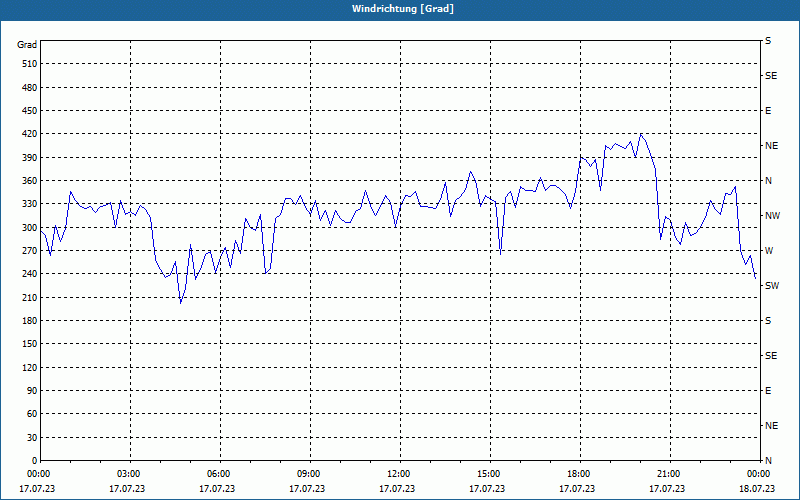This screenshot has width=800, height=500.
Task: Select the W compass label
Action: click(769, 251)
